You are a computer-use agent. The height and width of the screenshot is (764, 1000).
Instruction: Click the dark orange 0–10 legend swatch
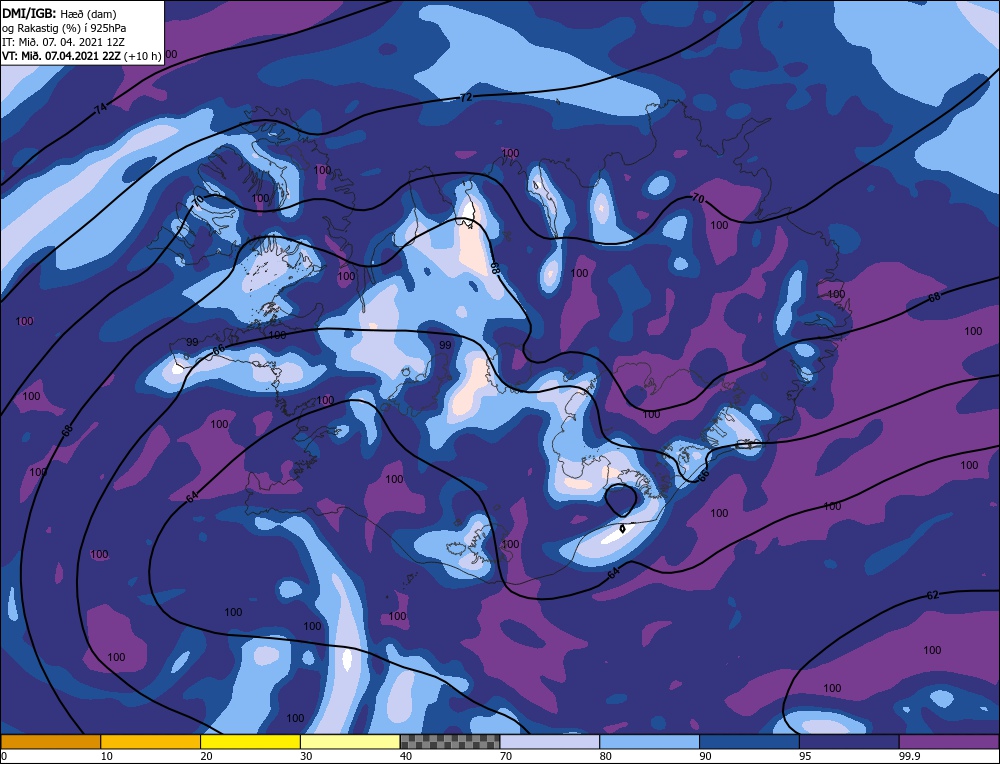[50, 741]
